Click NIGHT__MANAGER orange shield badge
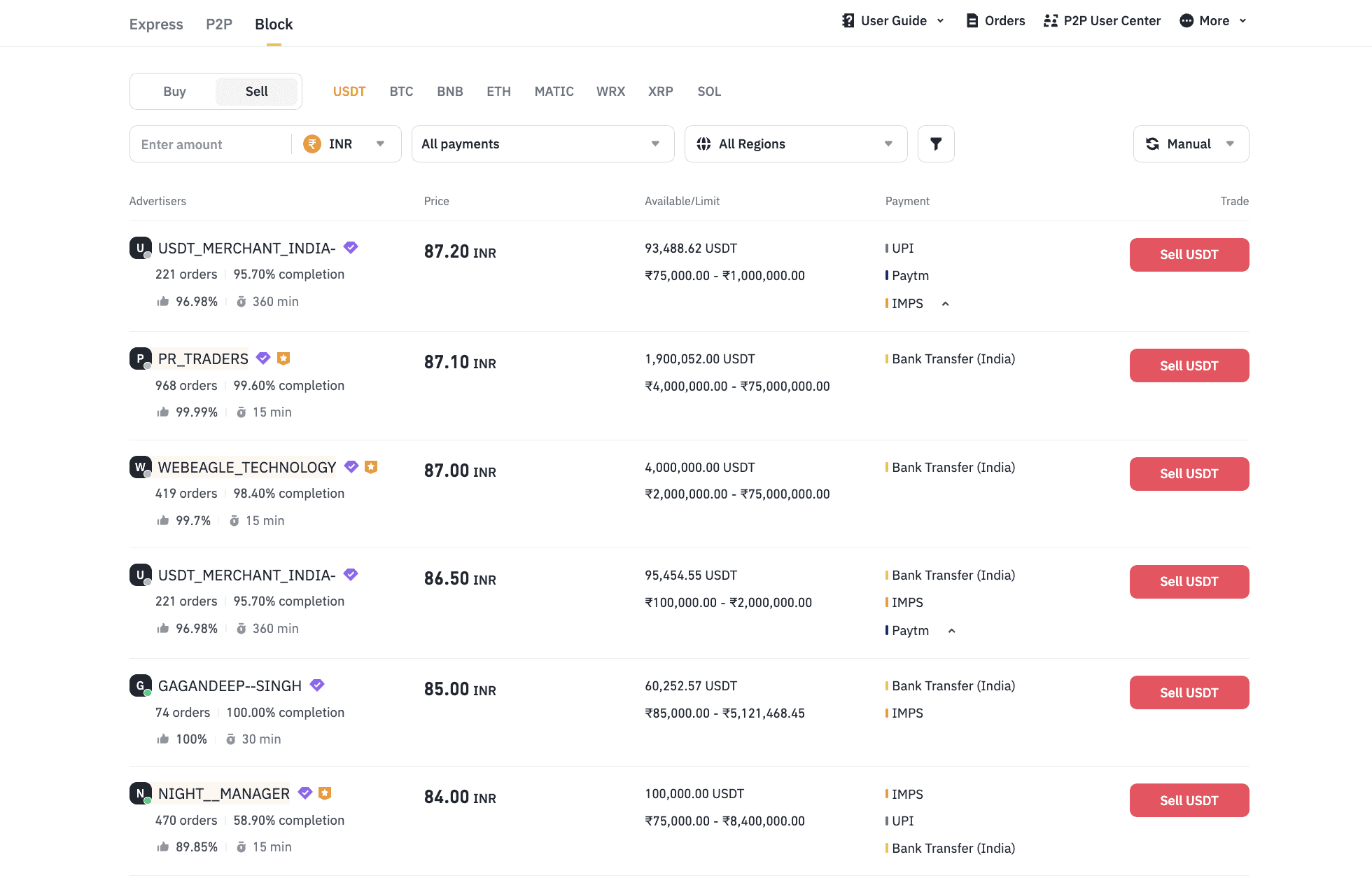1372x885 pixels. coord(324,793)
